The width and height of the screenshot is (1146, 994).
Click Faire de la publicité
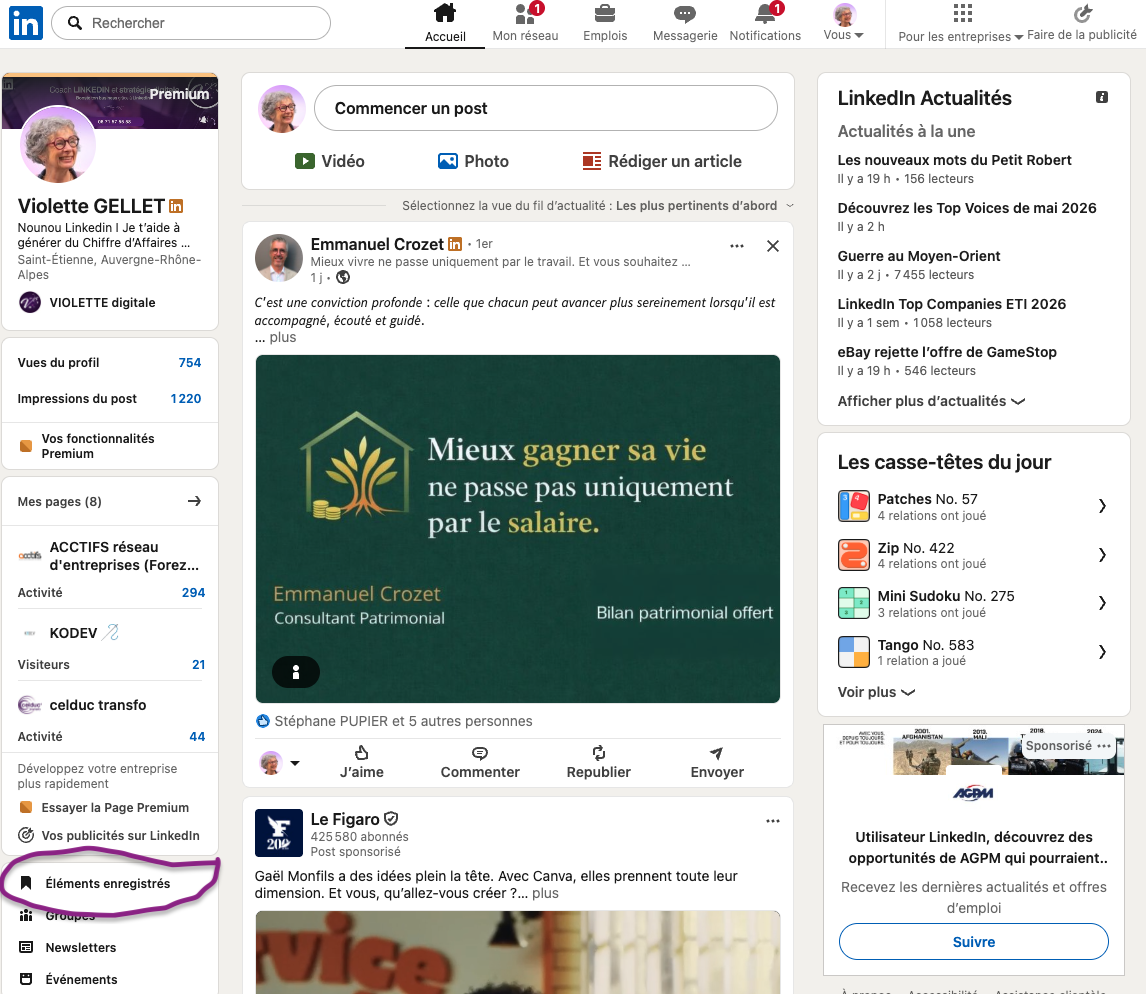(1082, 24)
